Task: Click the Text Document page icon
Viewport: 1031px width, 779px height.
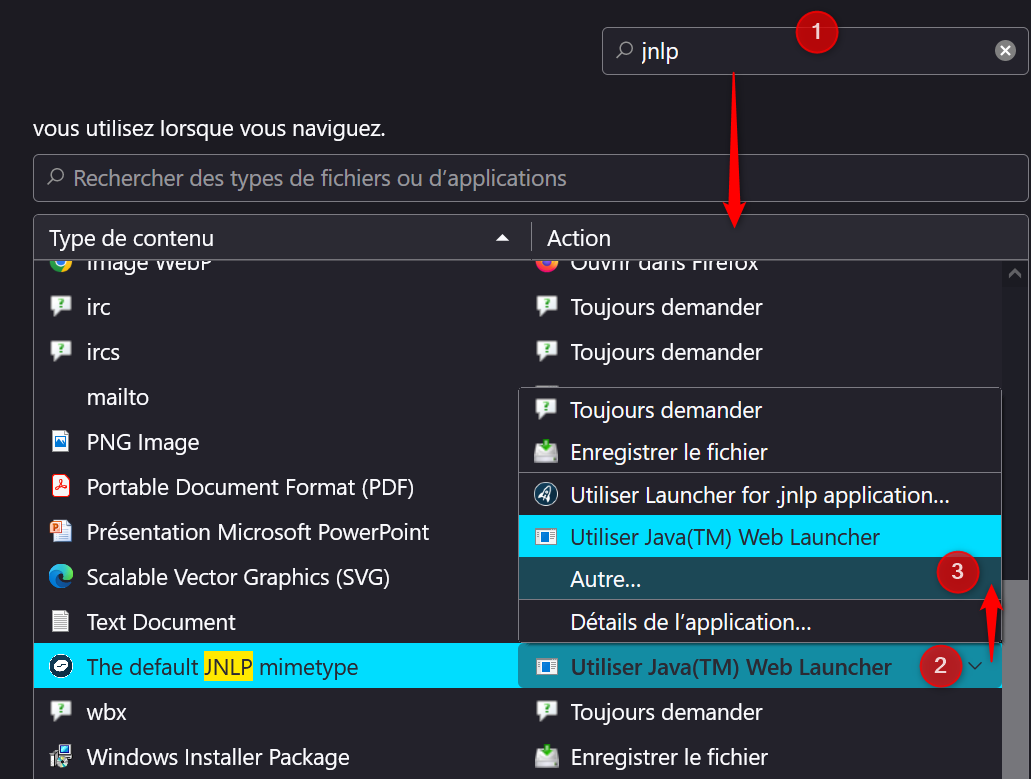Action: [61, 622]
